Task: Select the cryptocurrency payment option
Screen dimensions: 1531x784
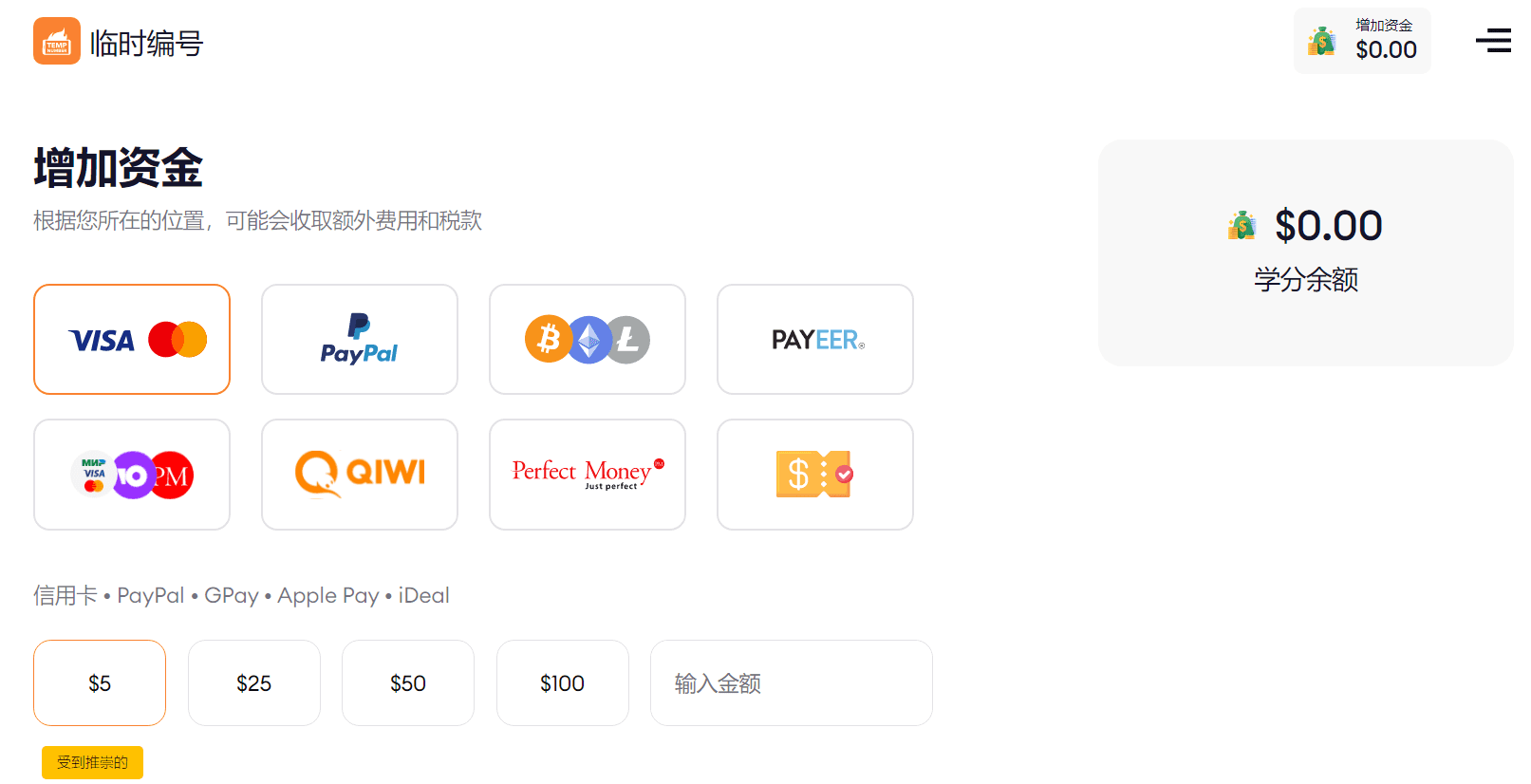Action: [x=588, y=339]
